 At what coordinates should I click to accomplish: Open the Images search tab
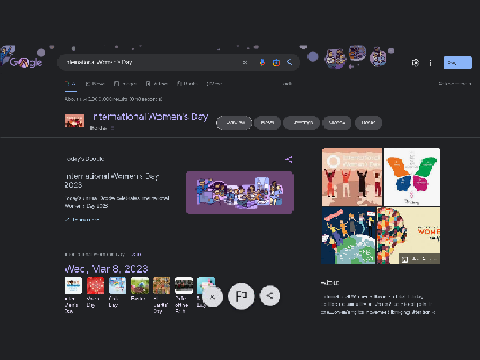coord(125,84)
